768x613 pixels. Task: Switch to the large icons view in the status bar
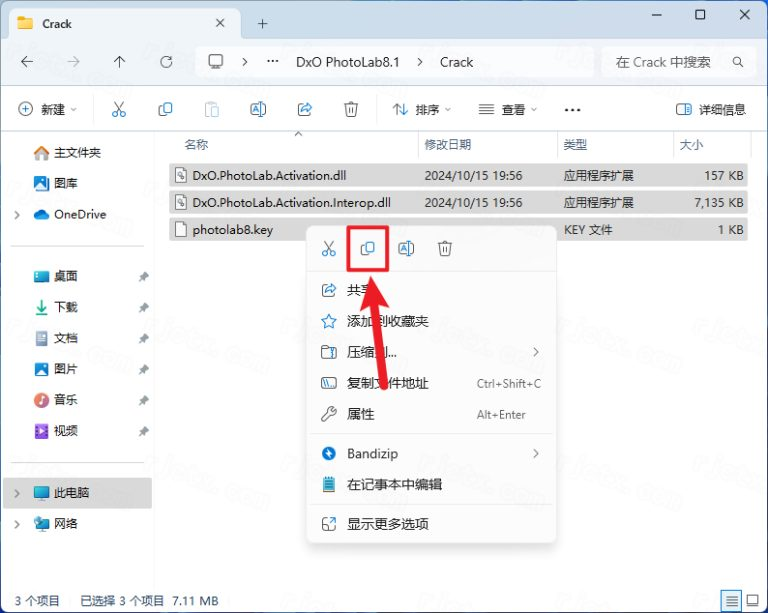click(752, 600)
